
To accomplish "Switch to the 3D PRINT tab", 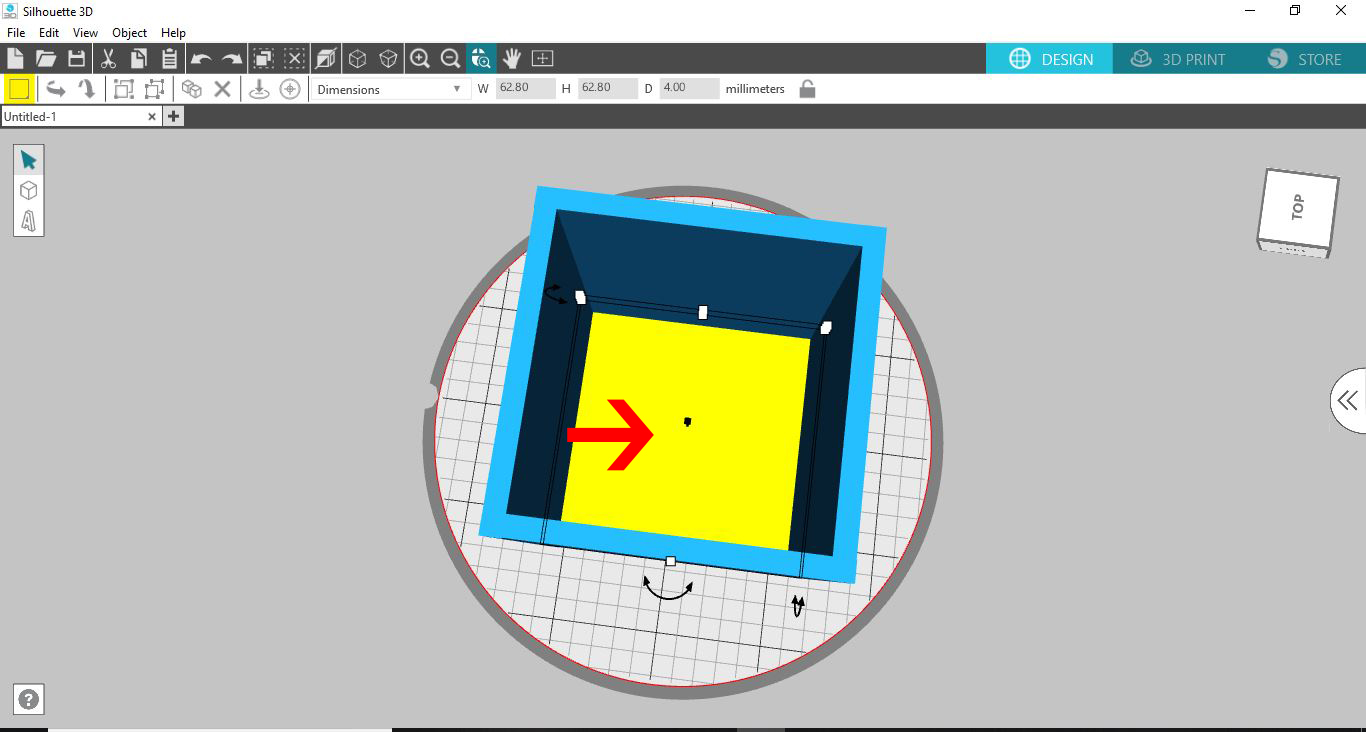I will [1177, 59].
